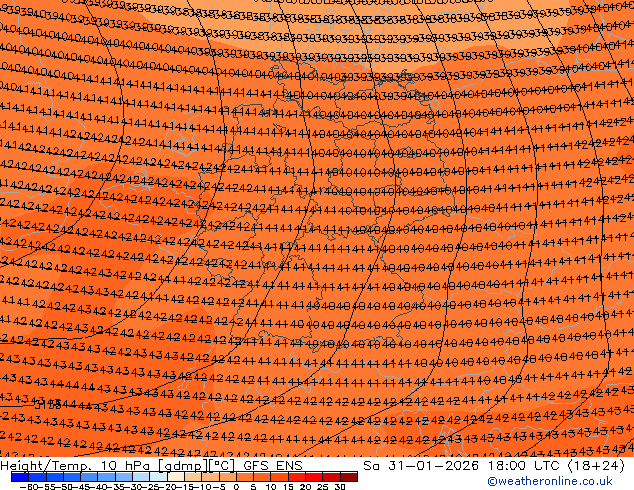This screenshot has width=634, height=490.
Task: Pick the legend swatch between -50 and -45
Action: [x=72, y=477]
